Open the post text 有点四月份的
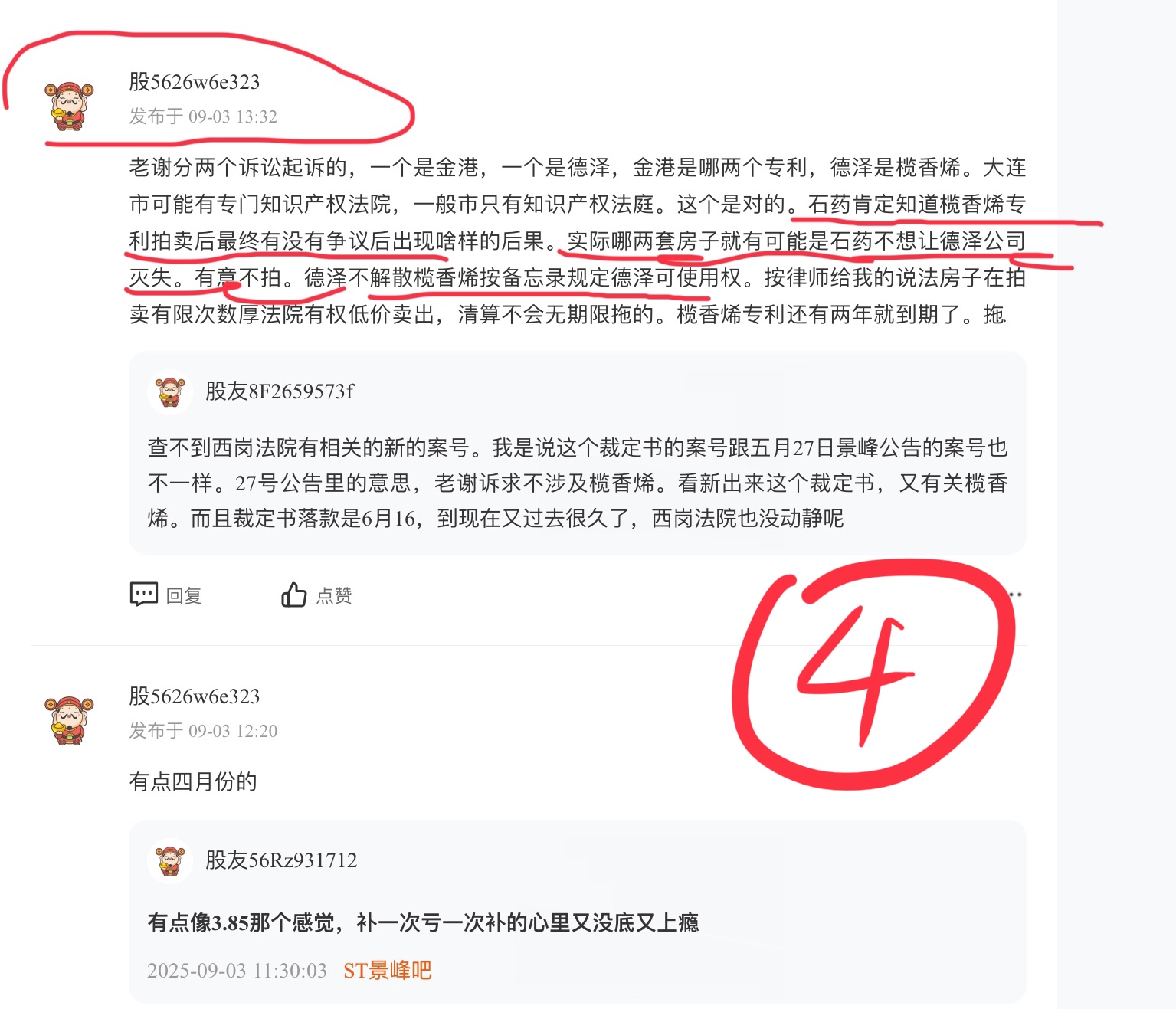The image size is (1176, 1009). coord(193,781)
